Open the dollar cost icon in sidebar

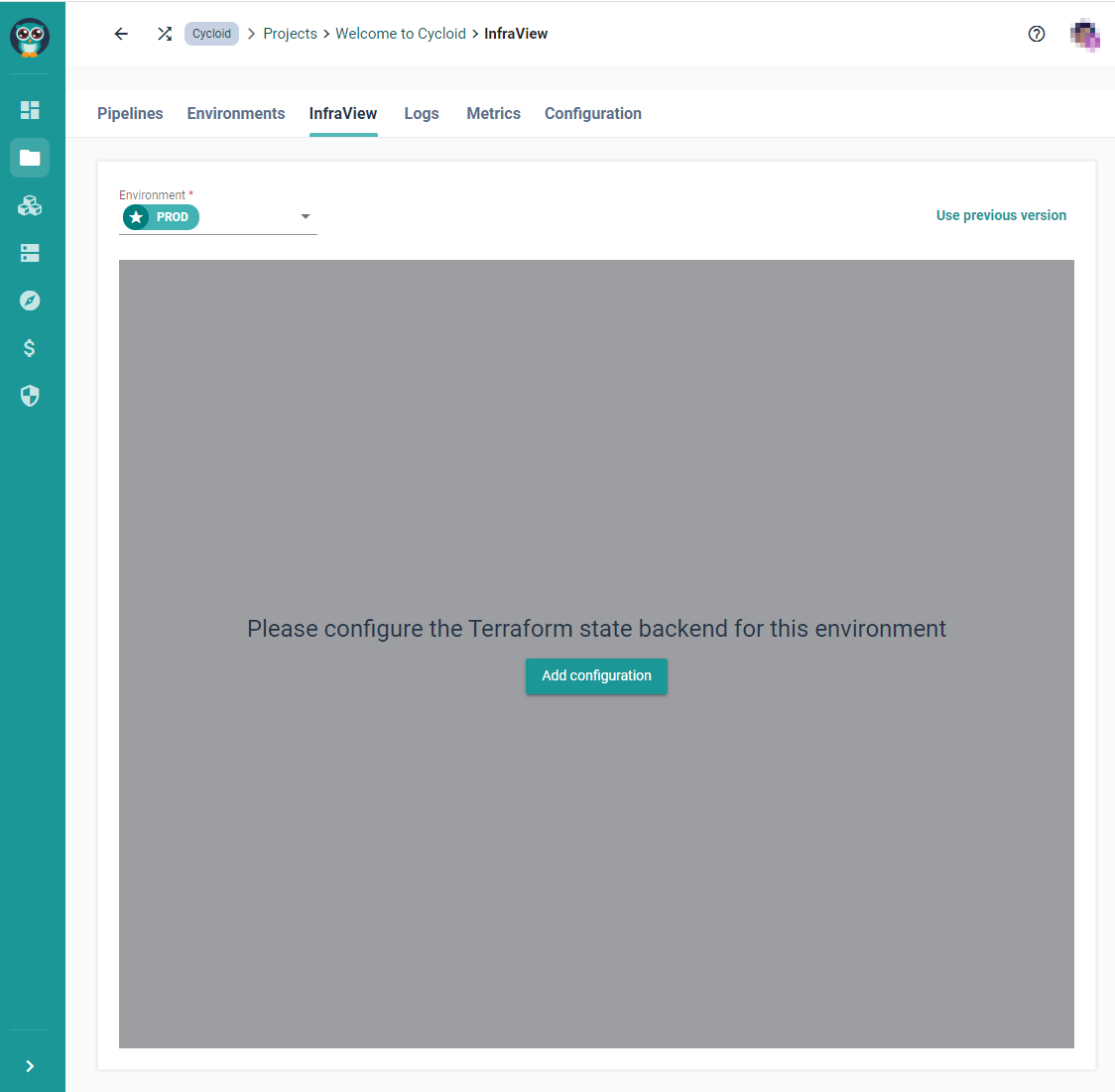coord(30,348)
